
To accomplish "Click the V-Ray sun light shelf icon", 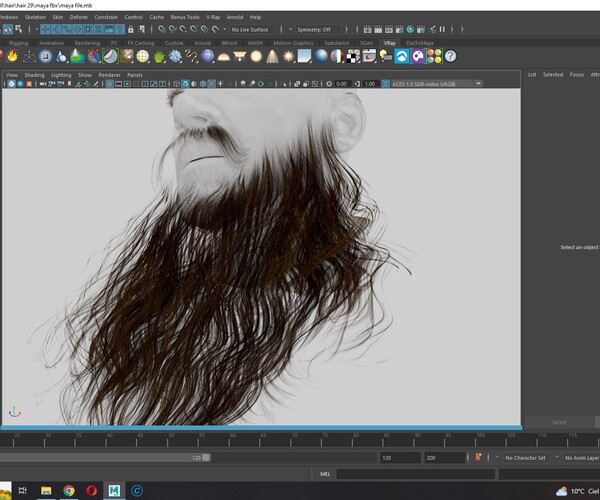I will point(289,56).
